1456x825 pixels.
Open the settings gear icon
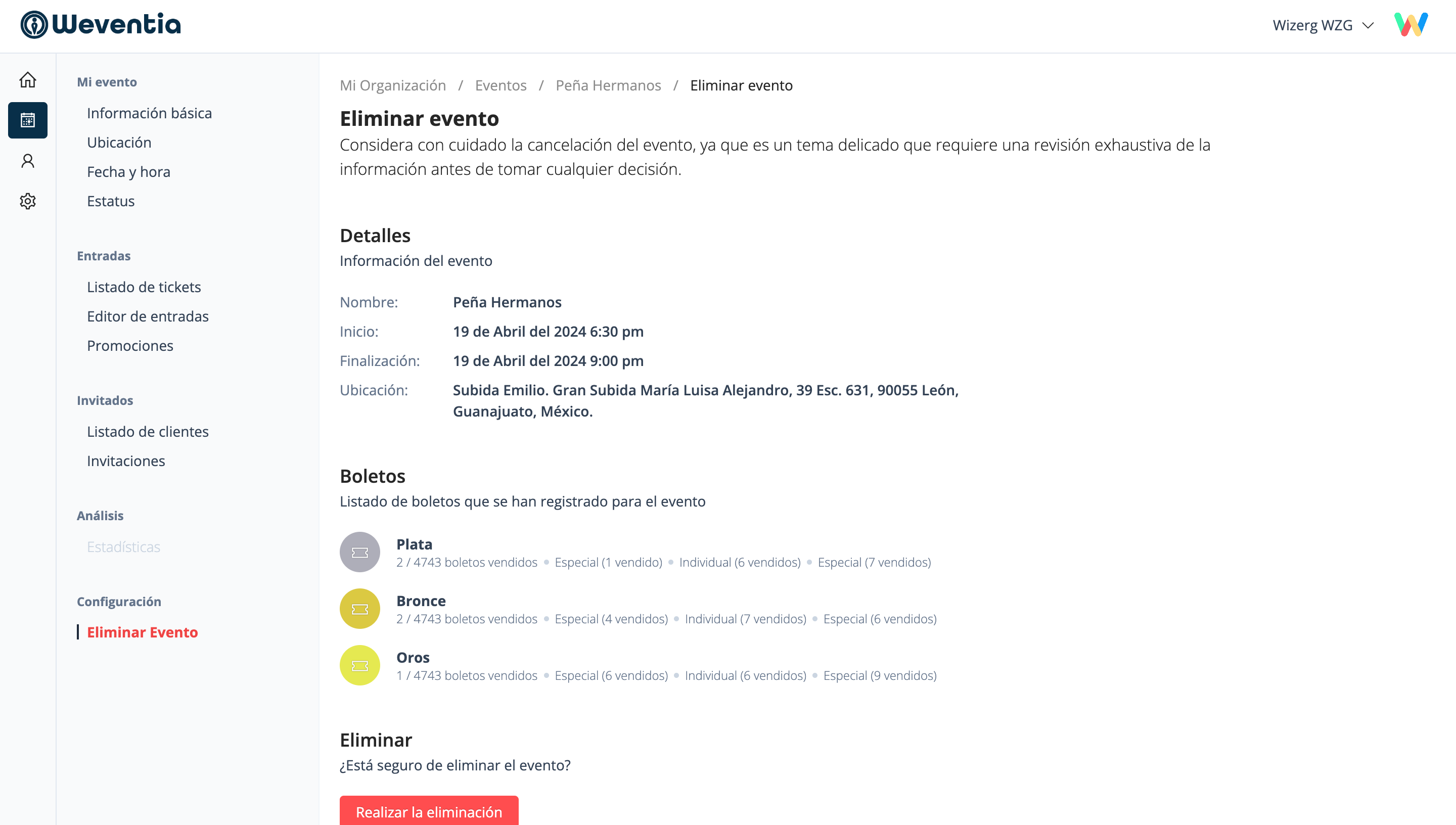click(28, 201)
